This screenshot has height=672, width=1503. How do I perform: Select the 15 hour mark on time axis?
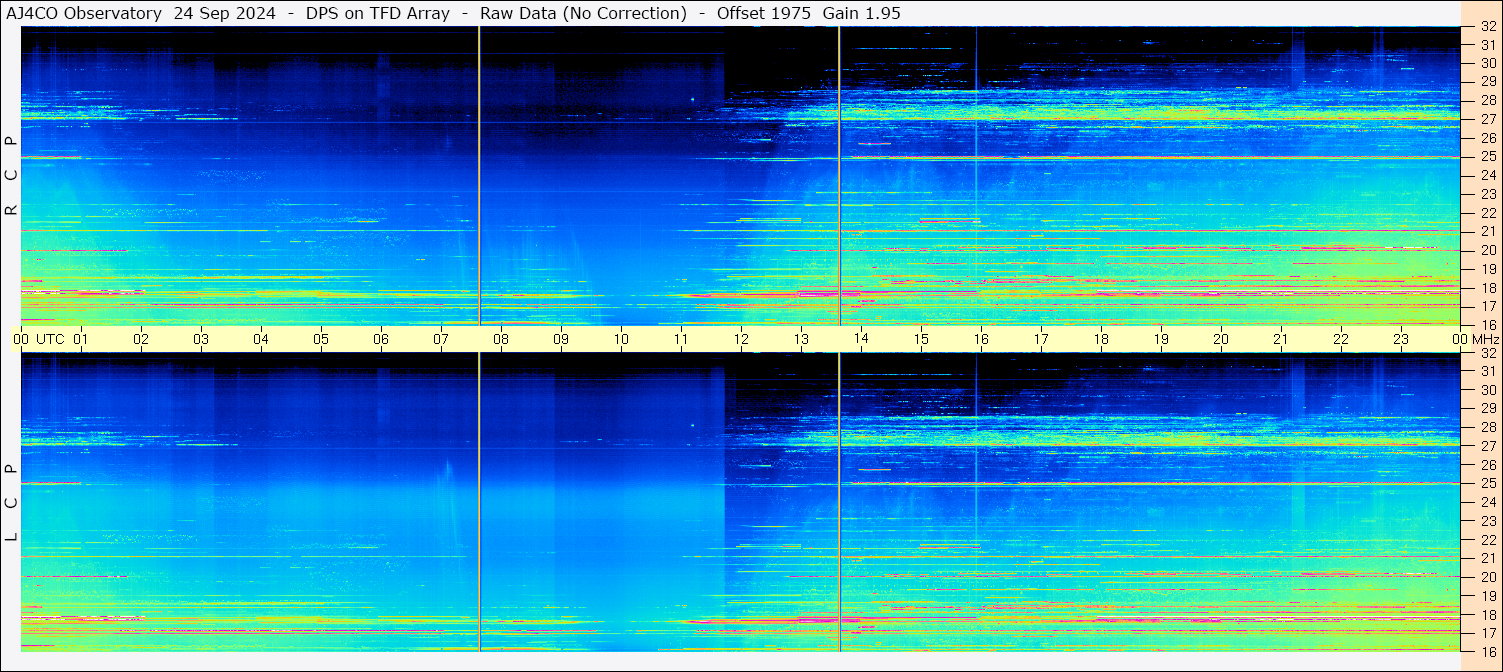coord(921,339)
